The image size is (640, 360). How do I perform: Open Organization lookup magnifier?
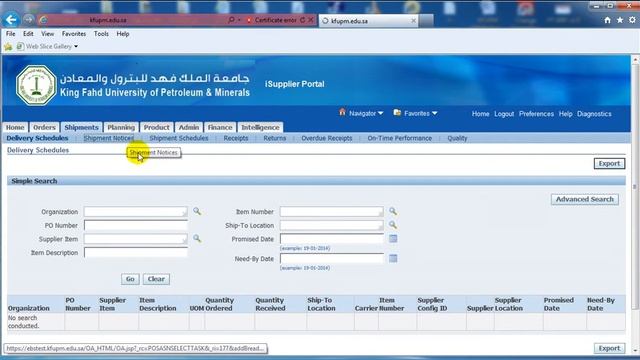197,211
